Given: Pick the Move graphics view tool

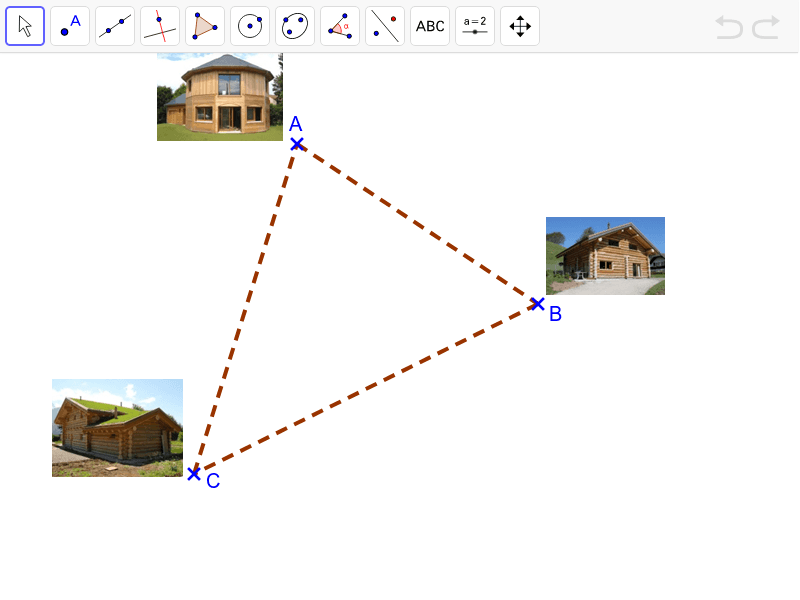Looking at the screenshot, I should point(520,26).
